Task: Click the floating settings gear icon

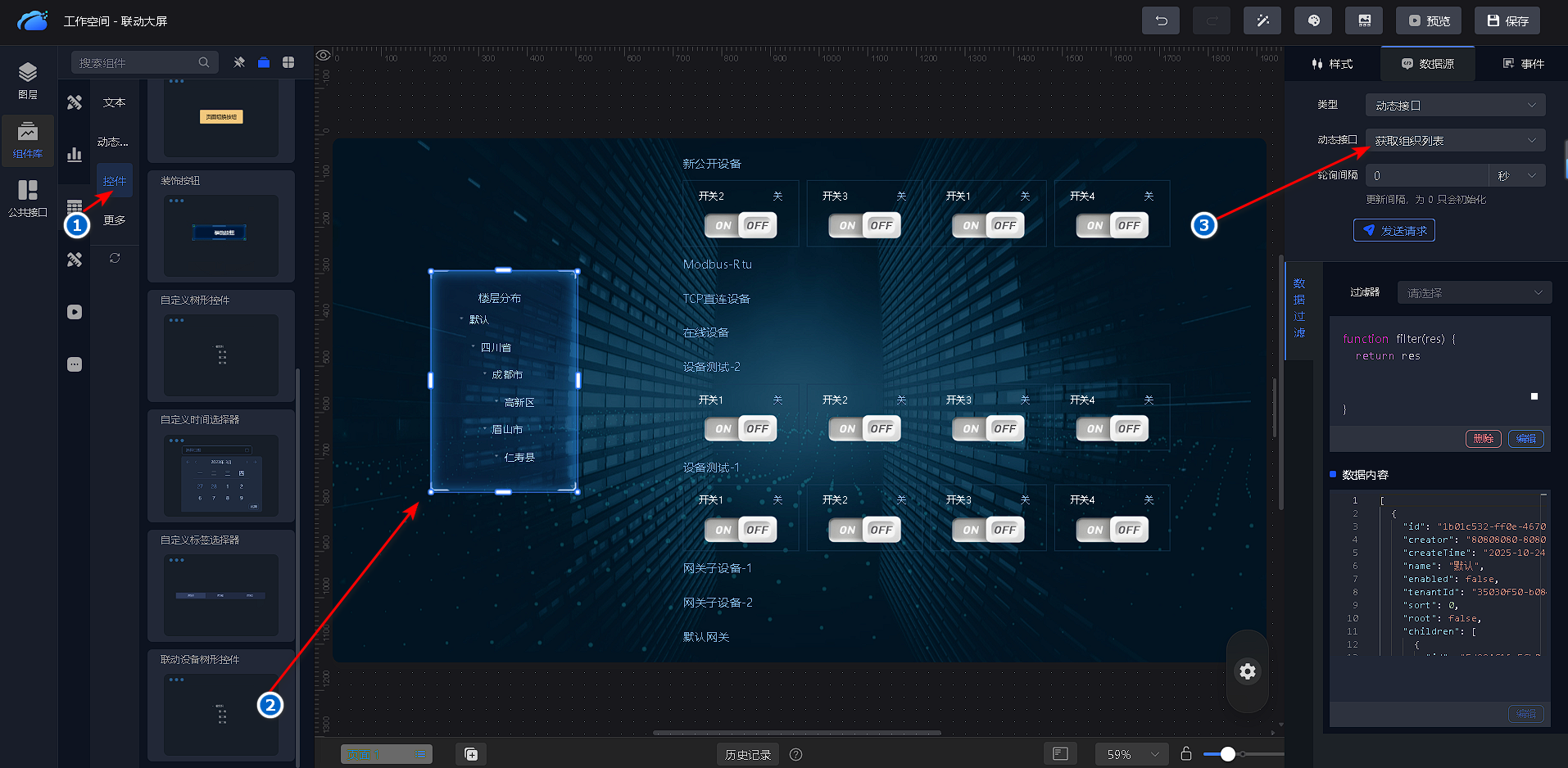Action: tap(1247, 671)
